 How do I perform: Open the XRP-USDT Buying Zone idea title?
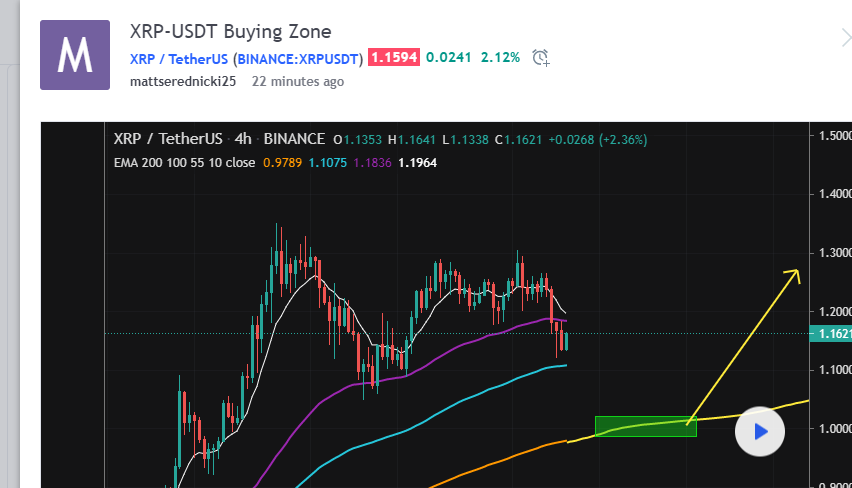click(230, 32)
